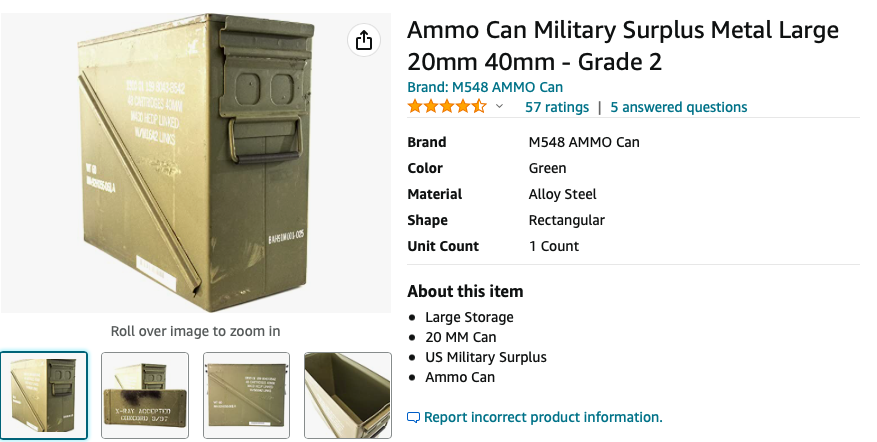Click the speech bubble report icon
Screen dimensions: 877x442
pos(414,417)
